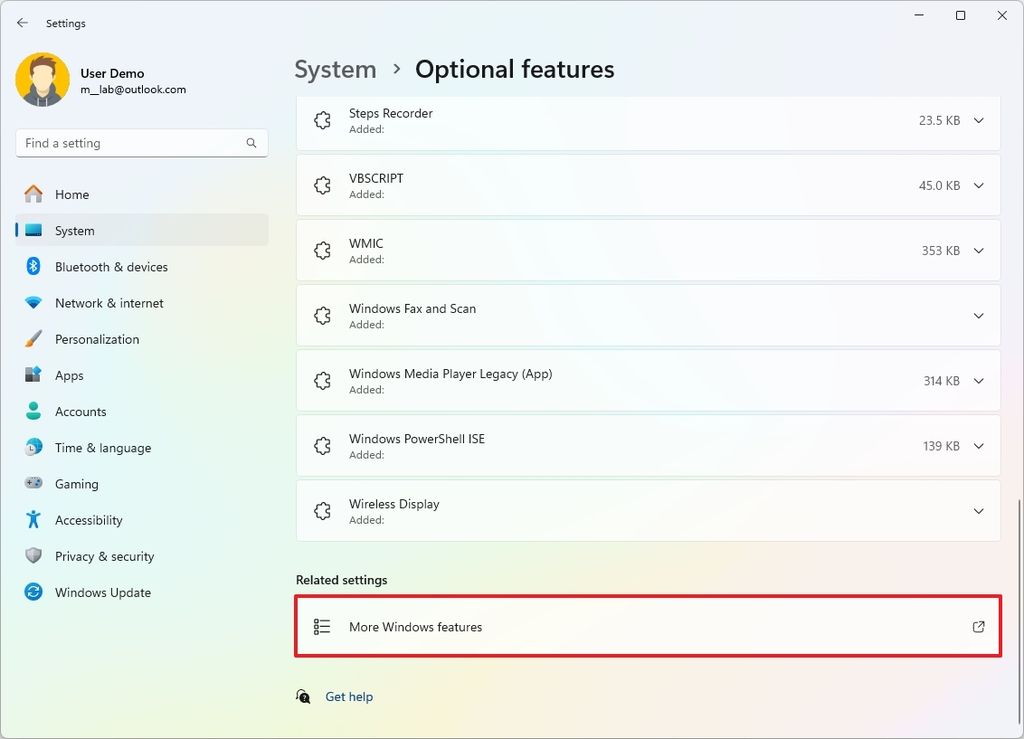This screenshot has height=739, width=1024.
Task: Click the System breadcrumb link
Action: [x=335, y=69]
